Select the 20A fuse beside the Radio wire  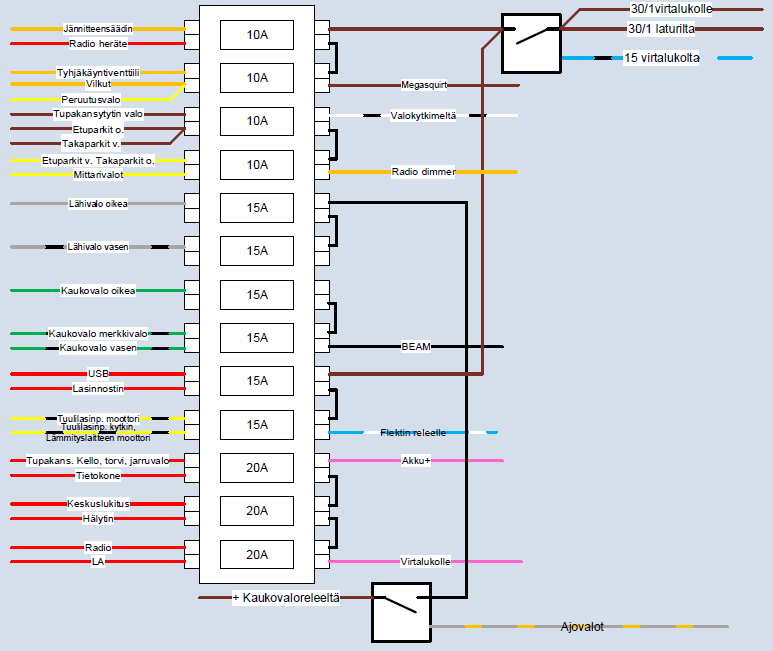pyautogui.click(x=257, y=554)
